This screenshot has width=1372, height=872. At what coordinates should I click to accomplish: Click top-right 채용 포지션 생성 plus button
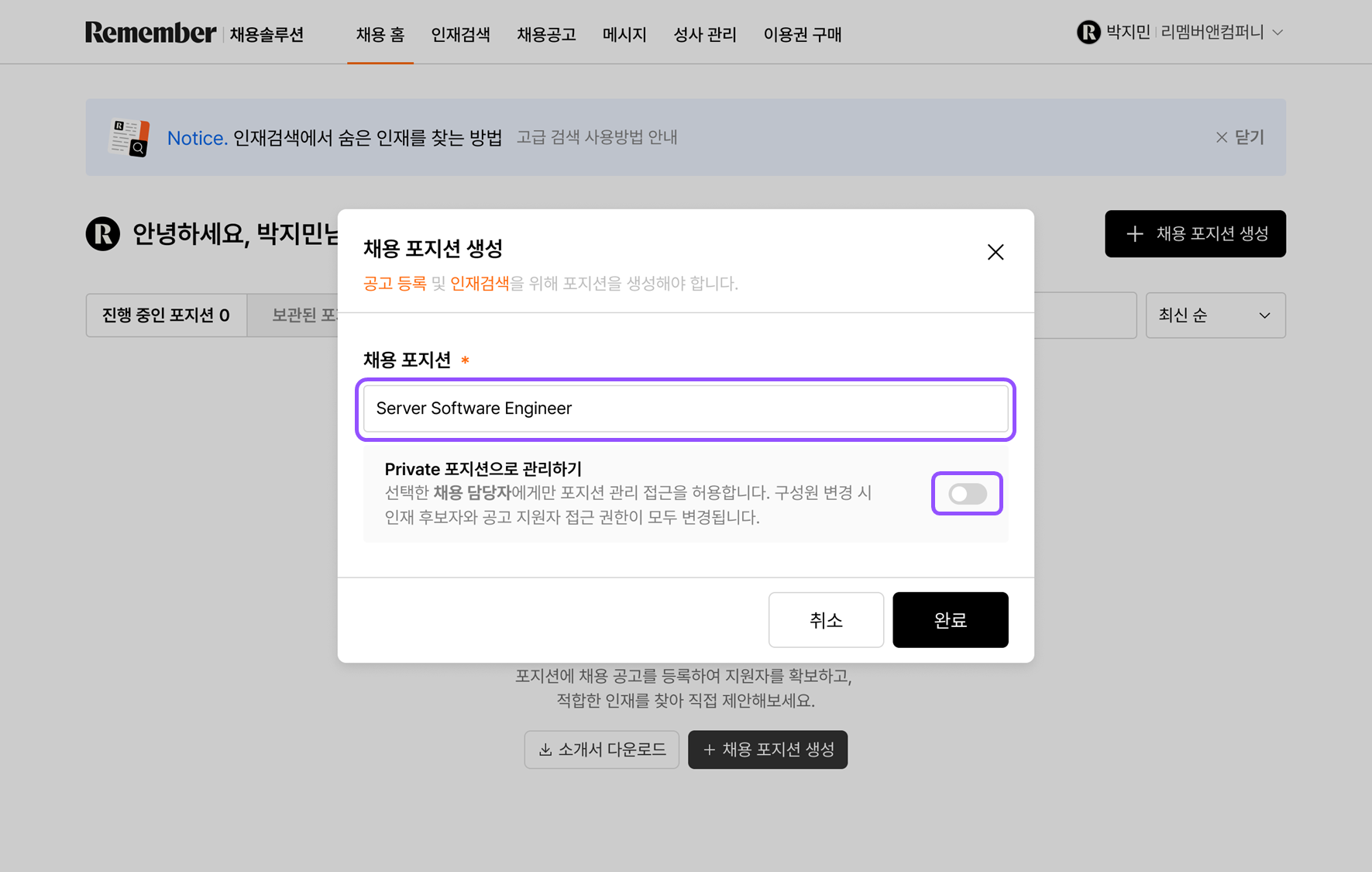point(1195,233)
